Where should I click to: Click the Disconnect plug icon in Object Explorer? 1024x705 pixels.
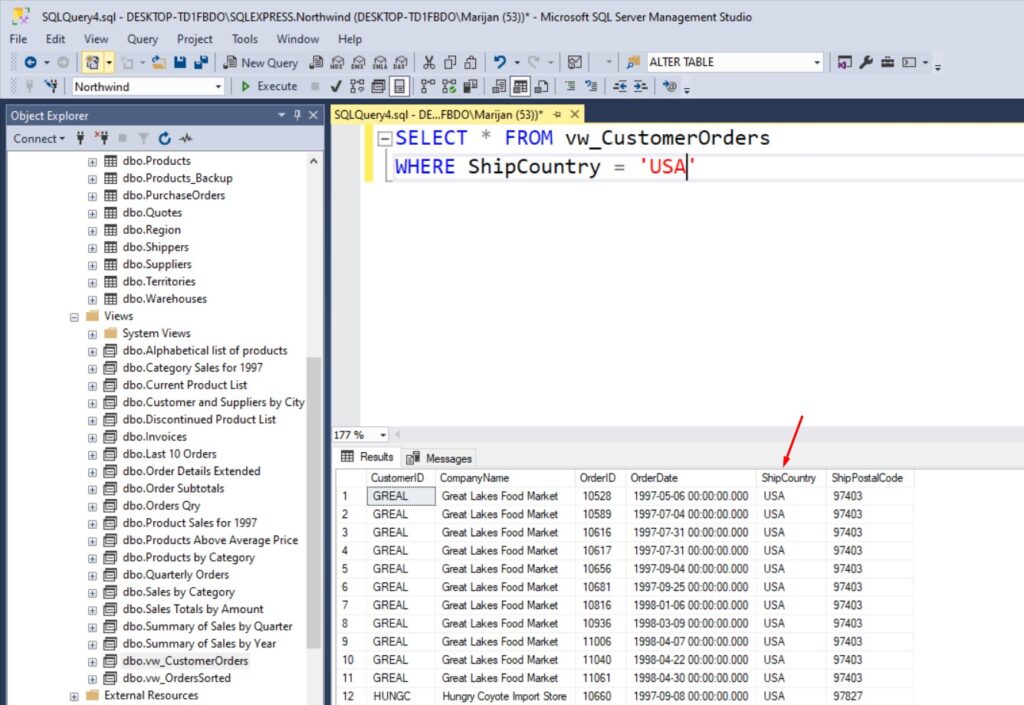(x=101, y=139)
